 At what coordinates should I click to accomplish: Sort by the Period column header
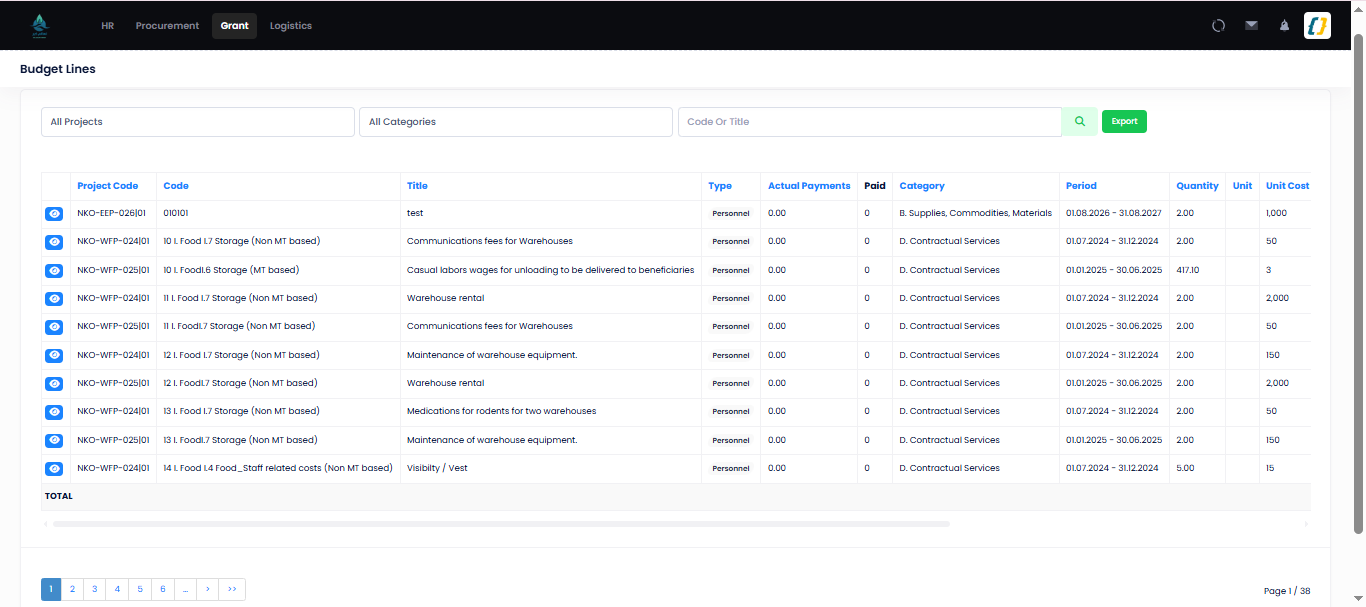(1081, 186)
